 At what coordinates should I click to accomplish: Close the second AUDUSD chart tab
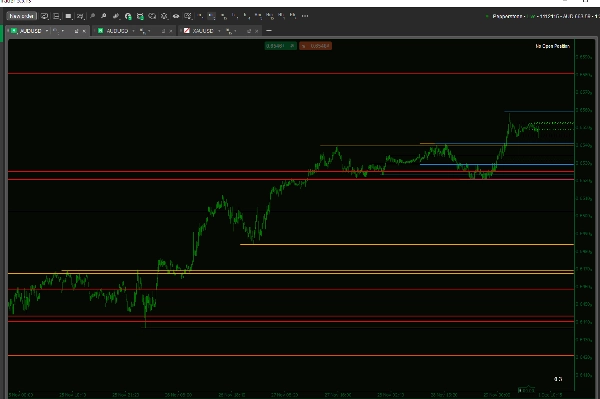[x=171, y=31]
